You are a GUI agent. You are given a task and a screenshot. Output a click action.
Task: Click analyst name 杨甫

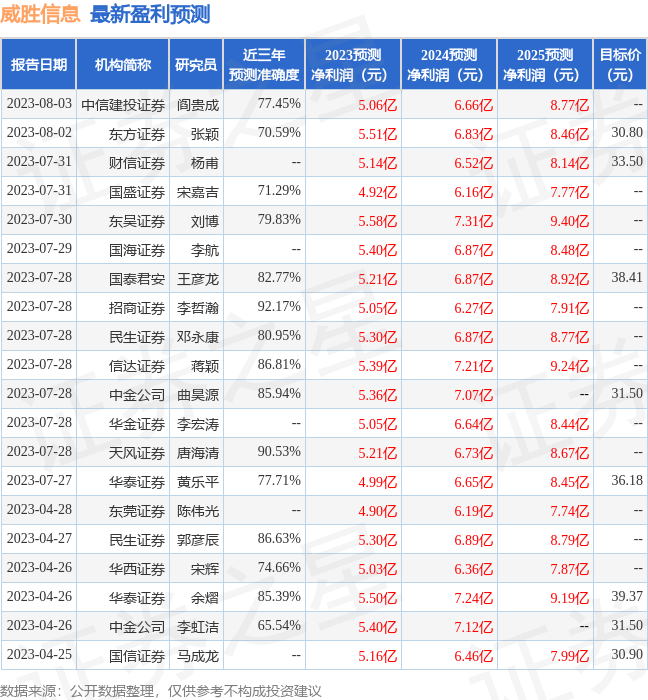(x=205, y=163)
